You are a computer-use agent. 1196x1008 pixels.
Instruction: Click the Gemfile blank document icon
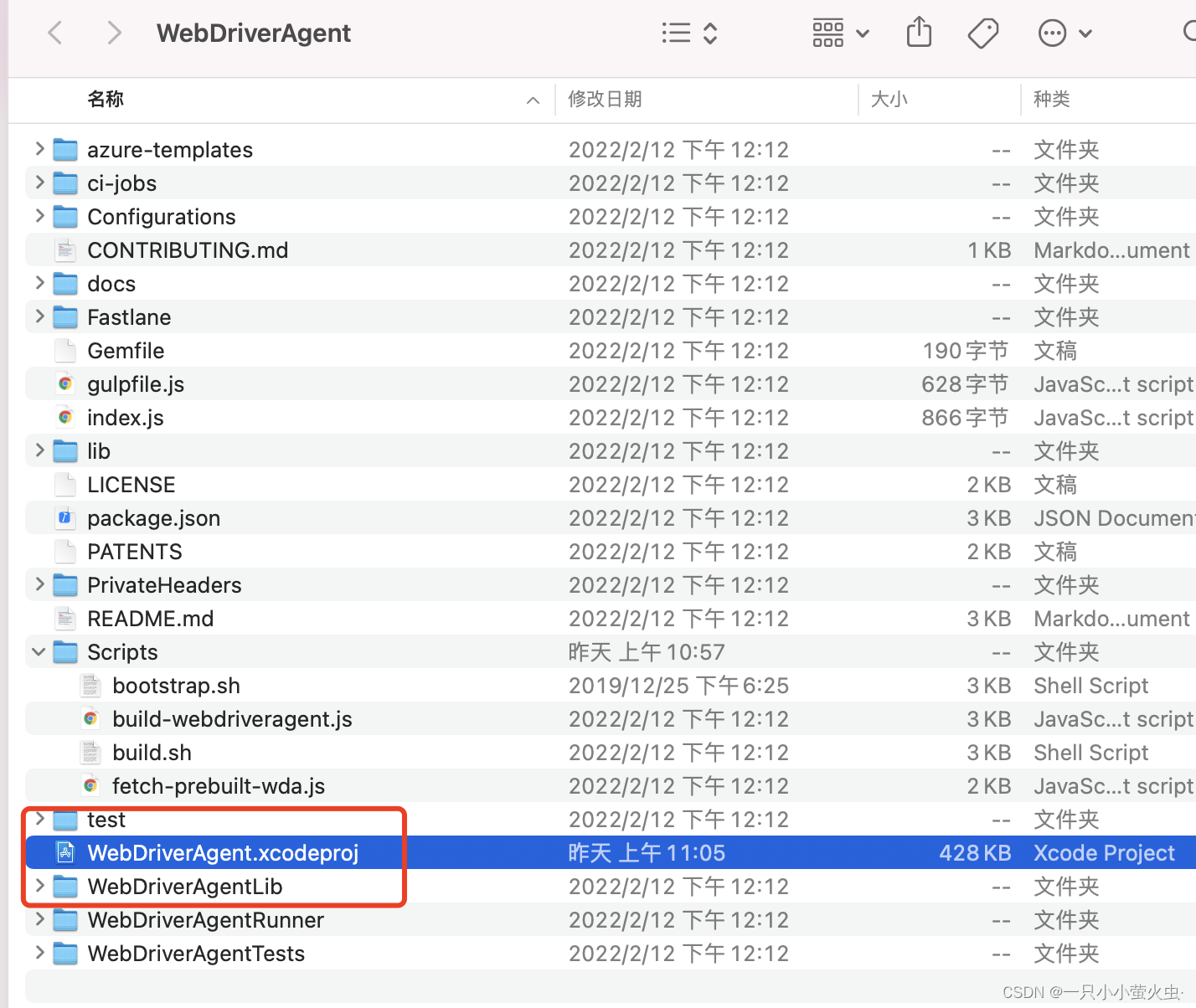(65, 351)
